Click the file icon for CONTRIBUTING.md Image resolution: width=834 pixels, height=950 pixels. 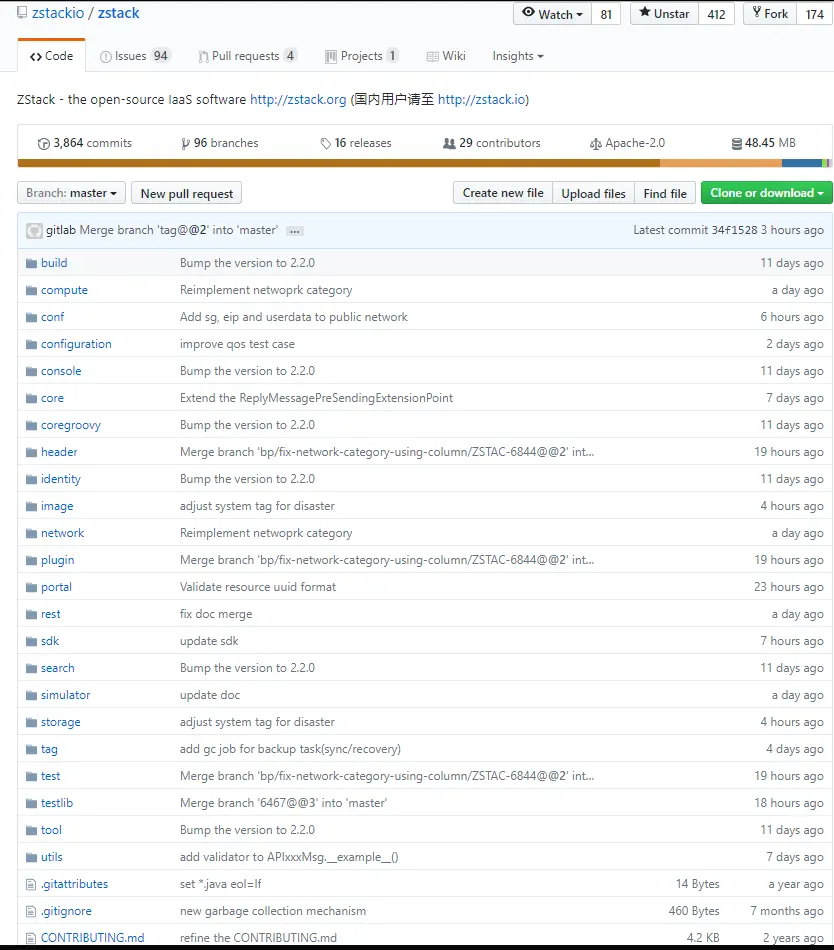(x=31, y=938)
